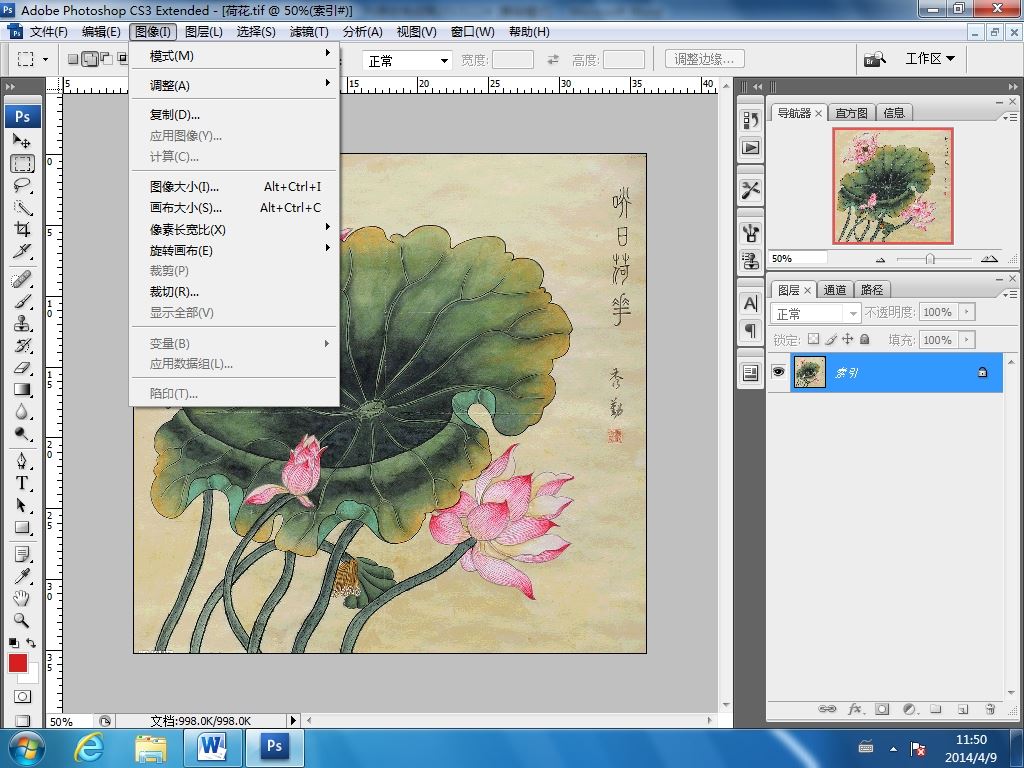Toggle lock transparent pixels in Layers panel
1024x768 pixels.
[x=813, y=340]
